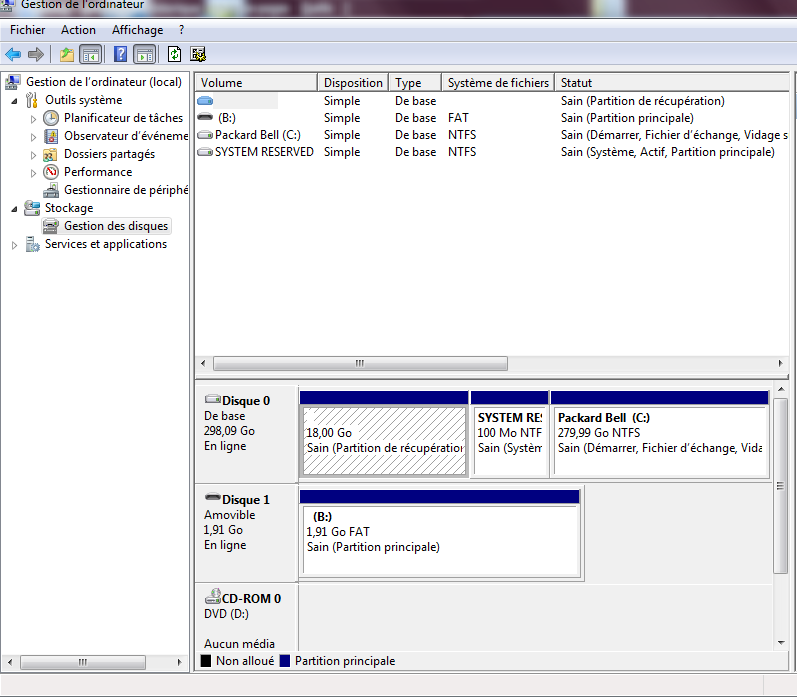The width and height of the screenshot is (797, 697).
Task: Open the Action menu
Action: coord(78,30)
